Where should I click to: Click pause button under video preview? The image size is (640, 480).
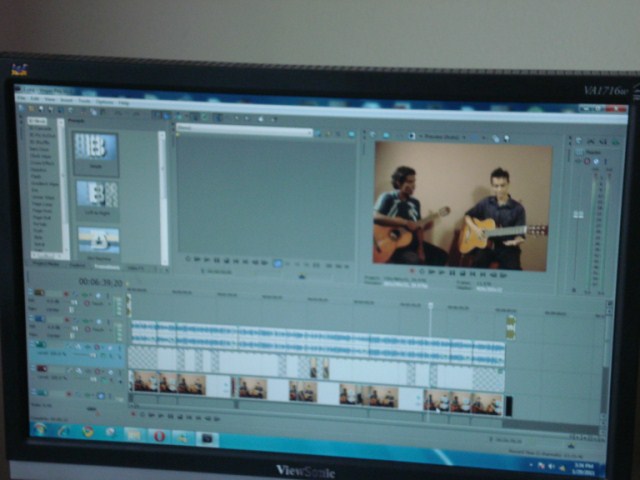pos(452,273)
